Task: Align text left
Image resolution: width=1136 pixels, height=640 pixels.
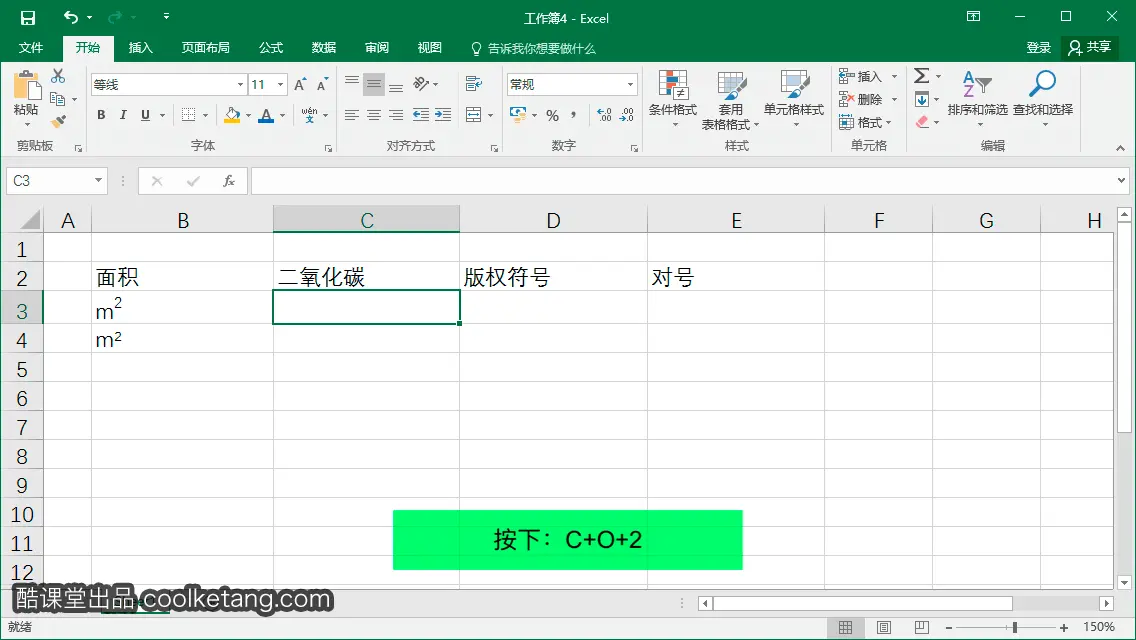Action: click(x=352, y=115)
